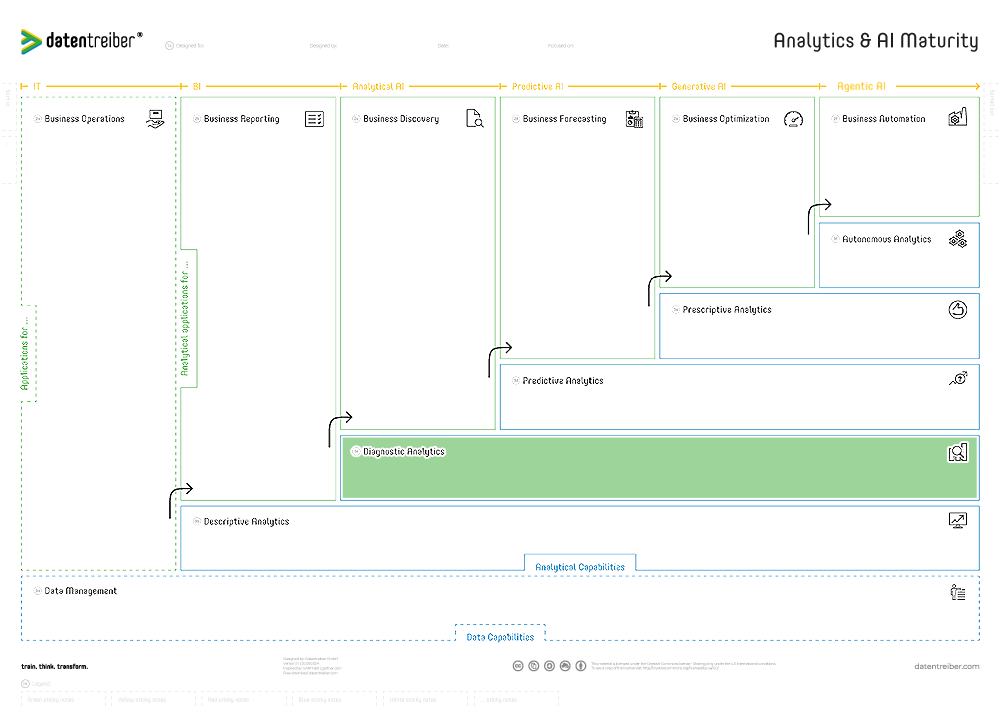Screen dimensions: 1000x707
Task: Click the Analytical AI stage label
Action: click(x=378, y=86)
